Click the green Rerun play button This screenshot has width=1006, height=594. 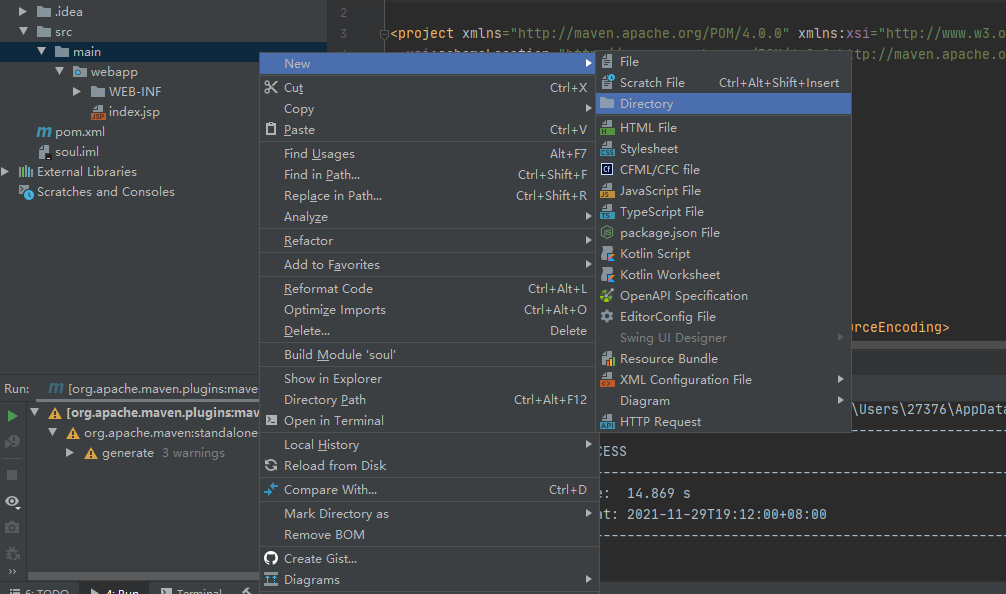point(12,416)
